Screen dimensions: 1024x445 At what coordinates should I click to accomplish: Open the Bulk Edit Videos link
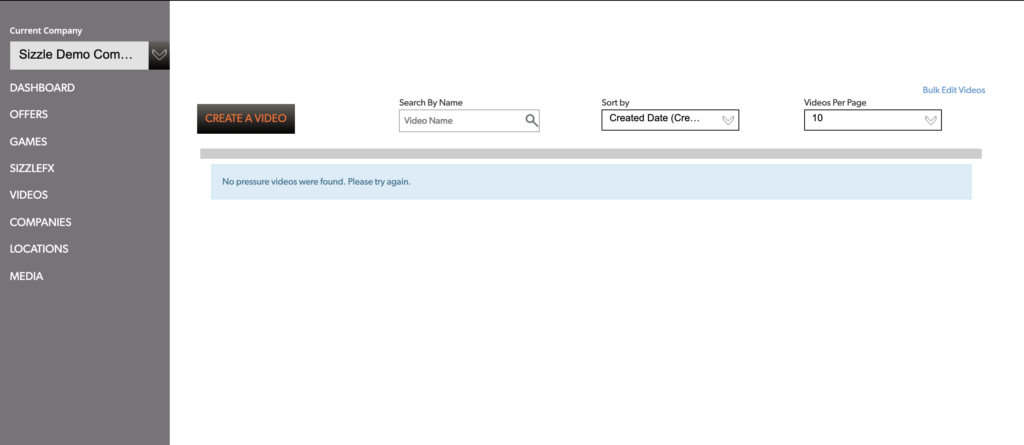(x=953, y=90)
